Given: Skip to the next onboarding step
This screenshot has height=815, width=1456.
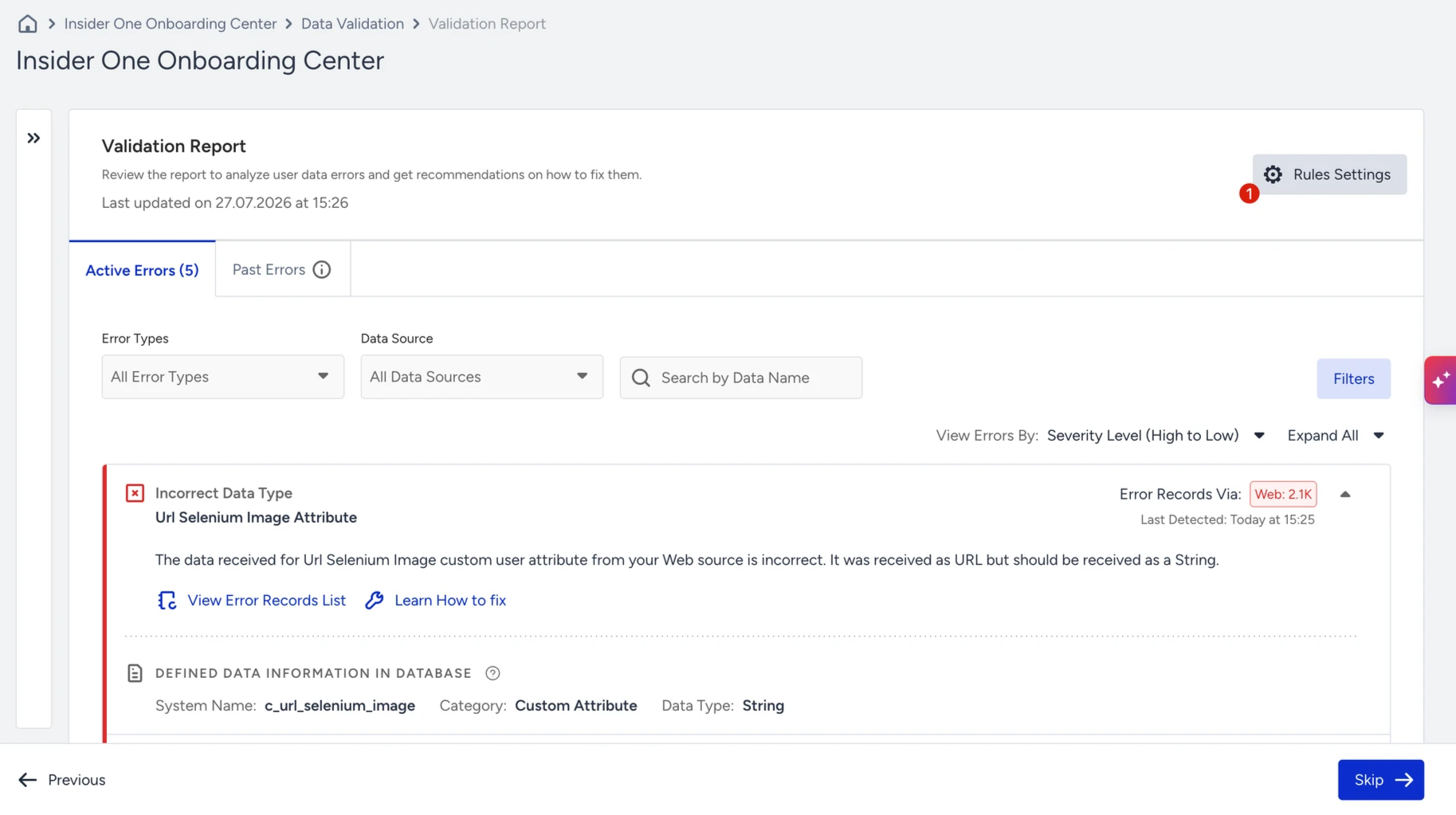Looking at the screenshot, I should click(x=1380, y=780).
